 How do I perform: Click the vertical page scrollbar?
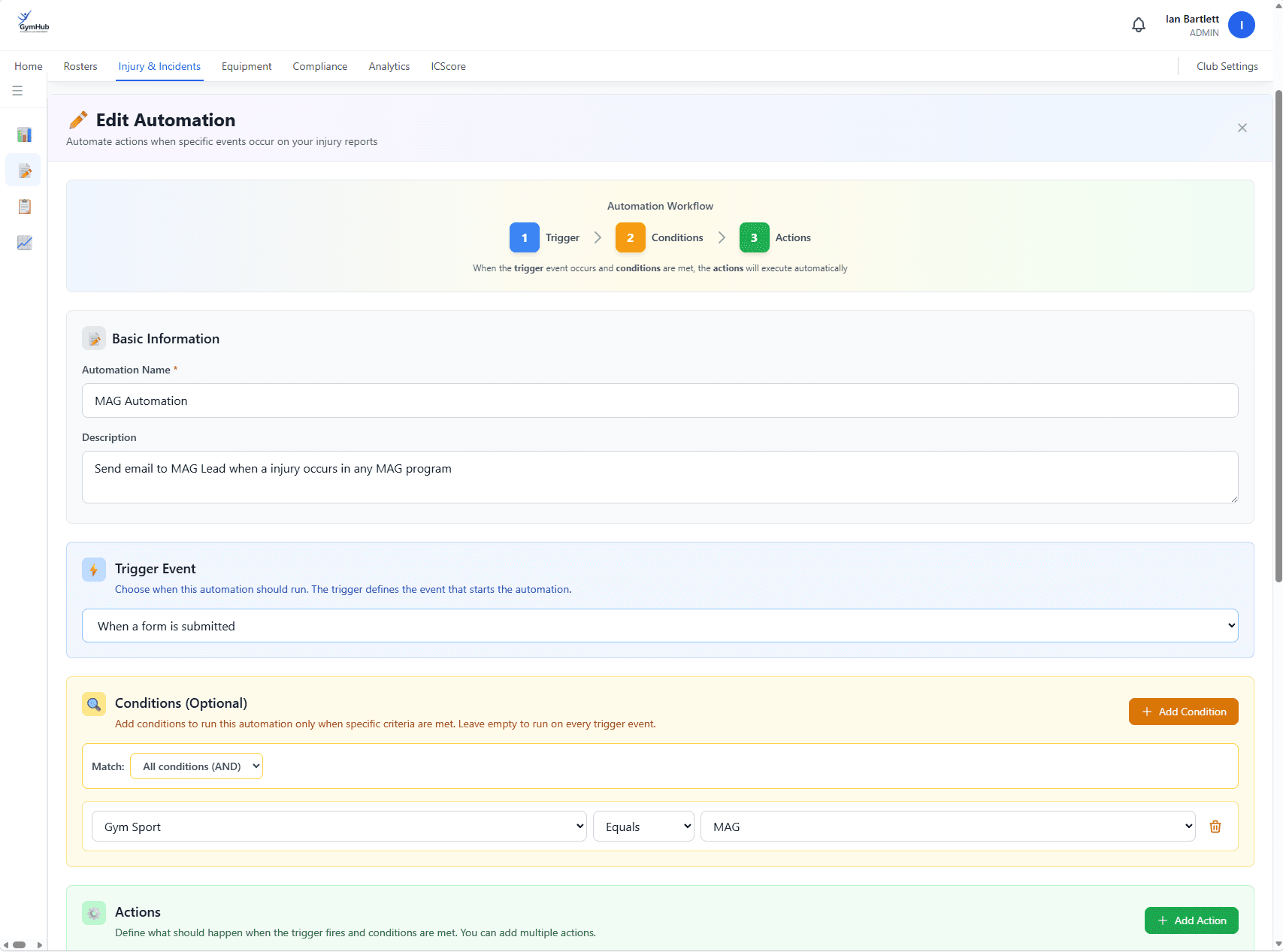click(1278, 336)
